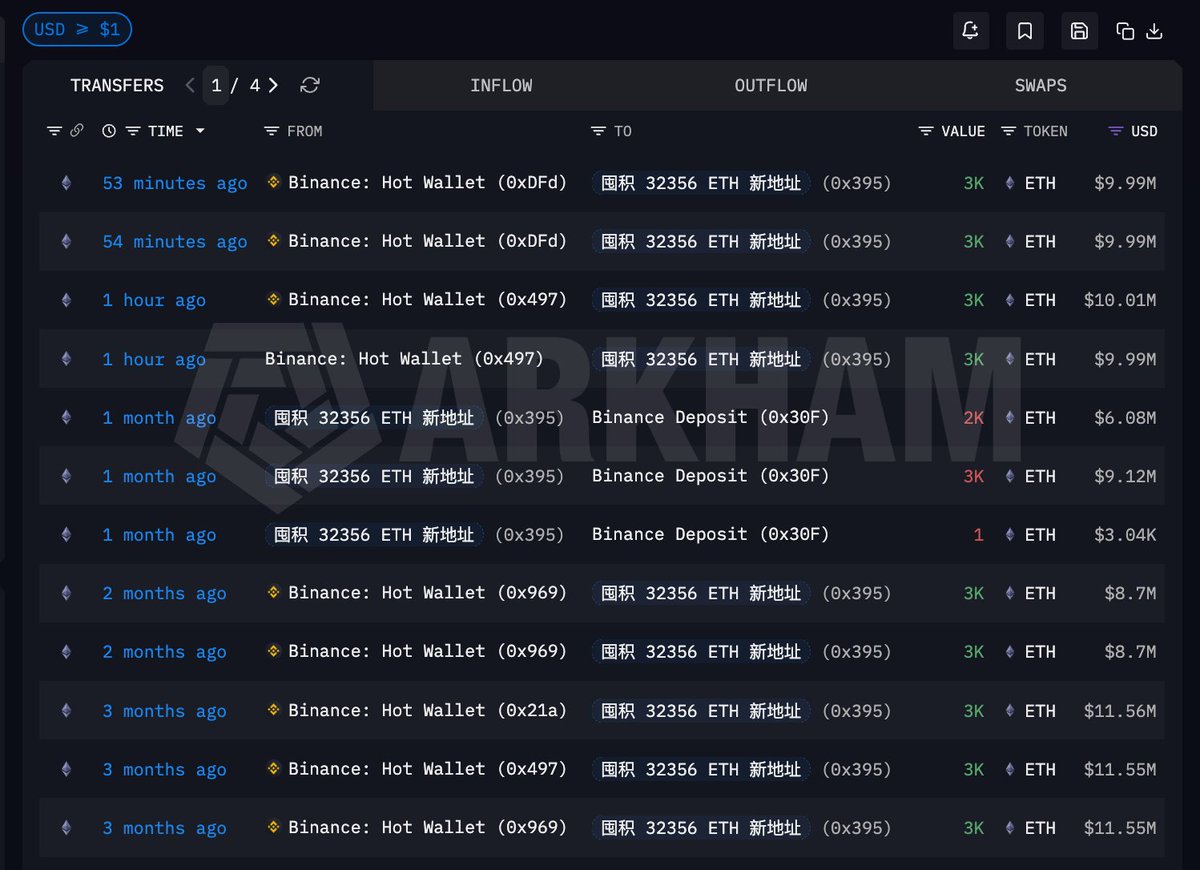Click Ethereum icon on 53 minutes row
This screenshot has height=870, width=1200.
point(67,183)
